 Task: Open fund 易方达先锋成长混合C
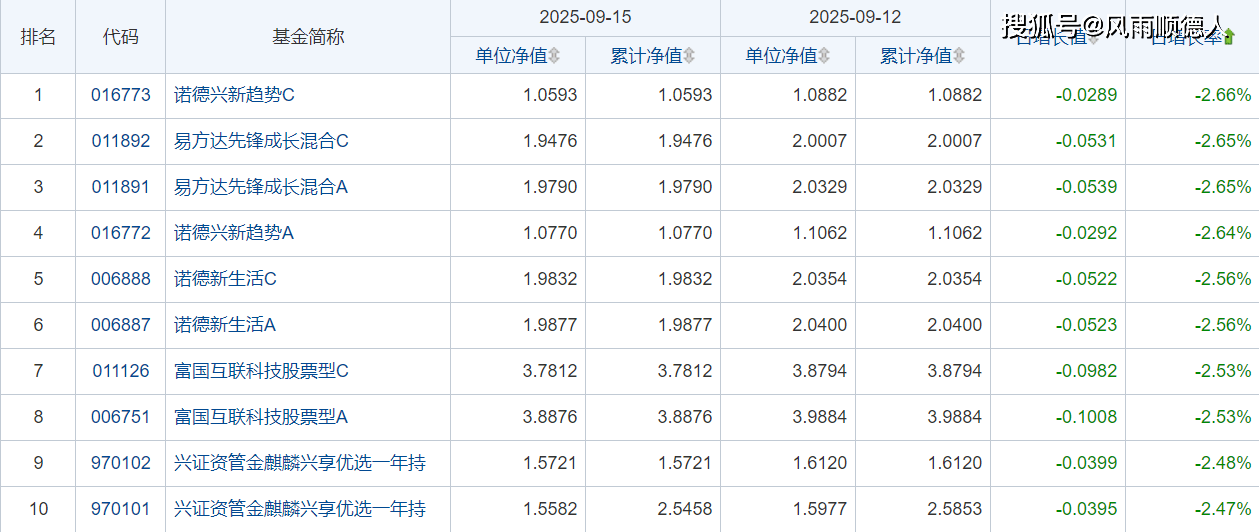[x=261, y=141]
